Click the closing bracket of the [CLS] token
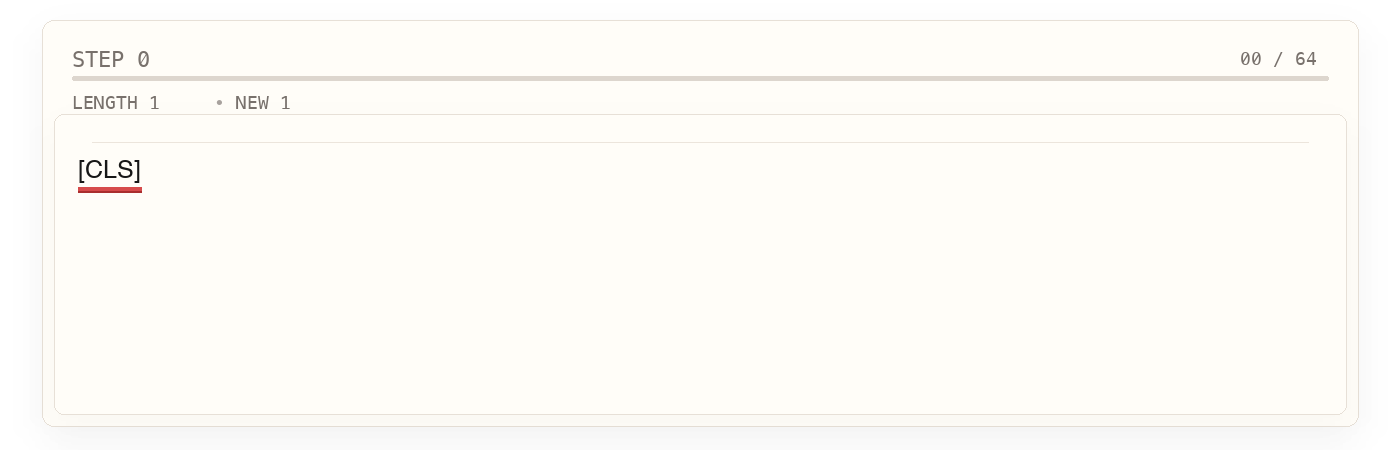 (x=137, y=170)
